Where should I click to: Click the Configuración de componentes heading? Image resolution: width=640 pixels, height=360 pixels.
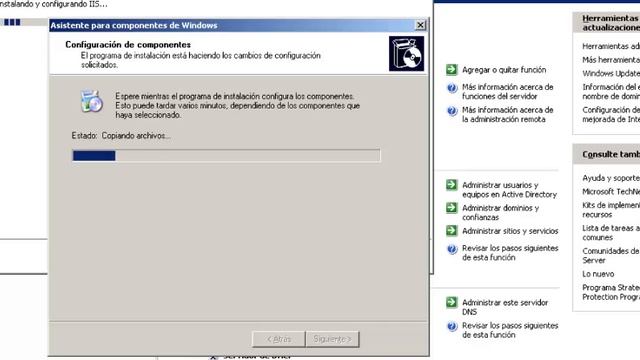coord(128,44)
